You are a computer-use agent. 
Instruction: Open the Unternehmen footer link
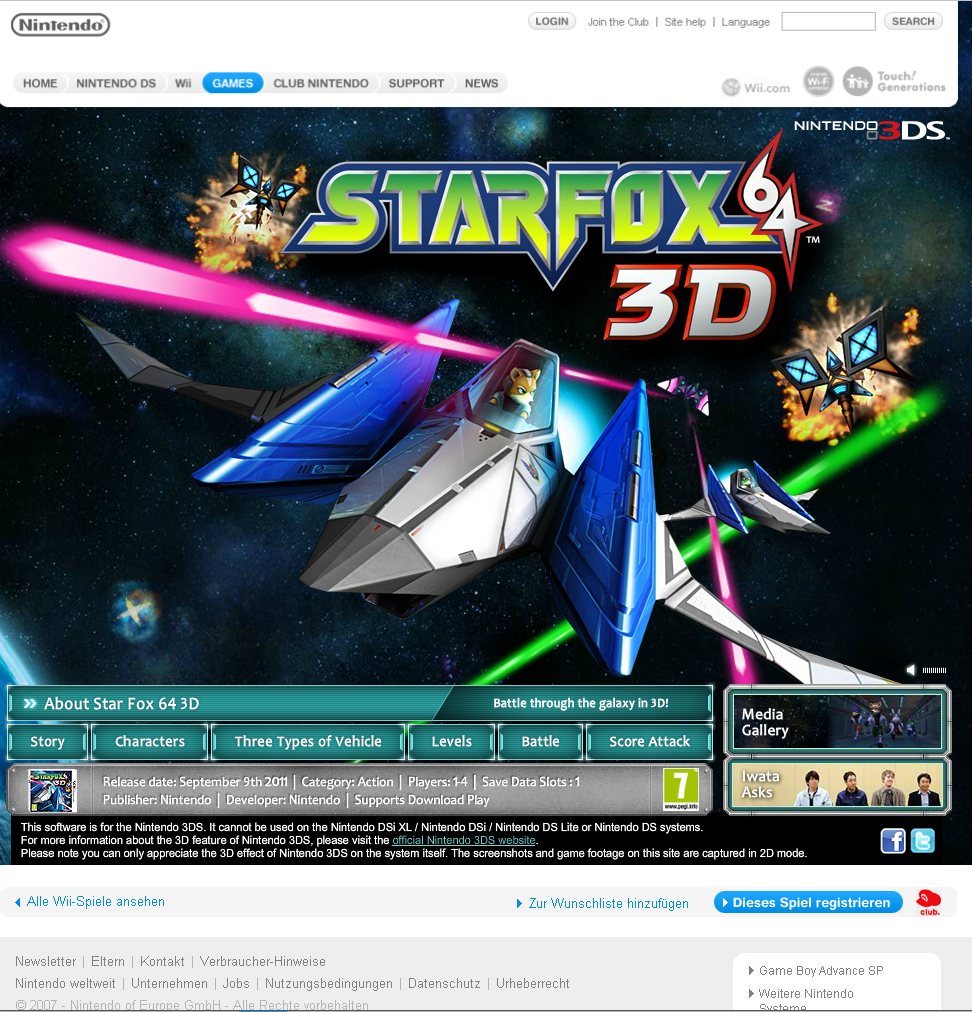pyautogui.click(x=169, y=984)
